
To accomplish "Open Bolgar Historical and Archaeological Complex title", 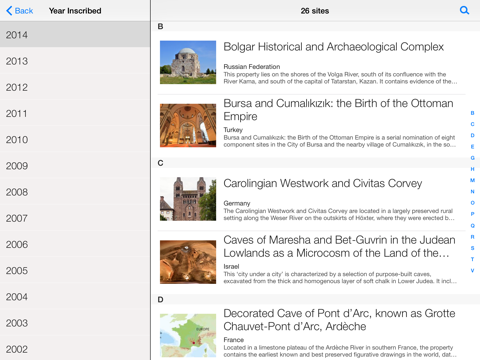I will coord(333,47).
